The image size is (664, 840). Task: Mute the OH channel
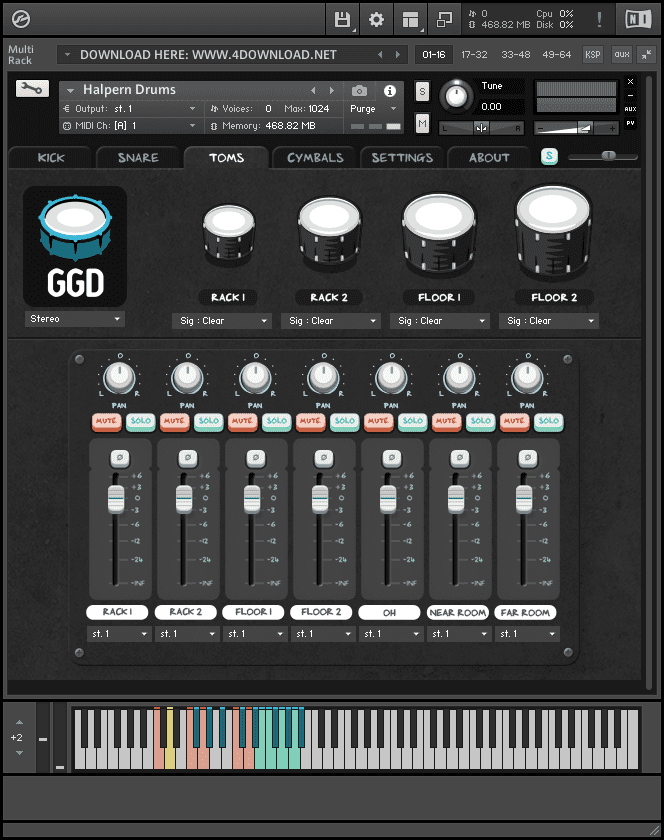click(x=378, y=422)
